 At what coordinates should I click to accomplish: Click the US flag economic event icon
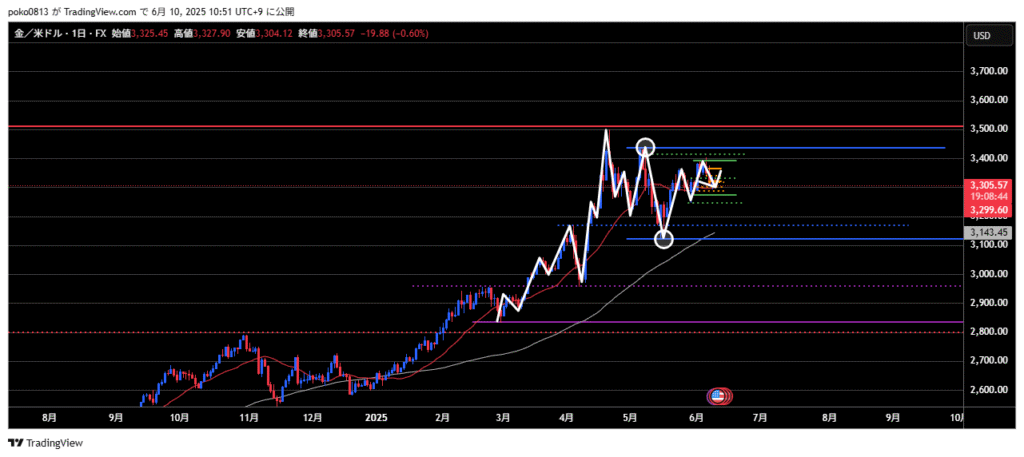pyautogui.click(x=717, y=397)
